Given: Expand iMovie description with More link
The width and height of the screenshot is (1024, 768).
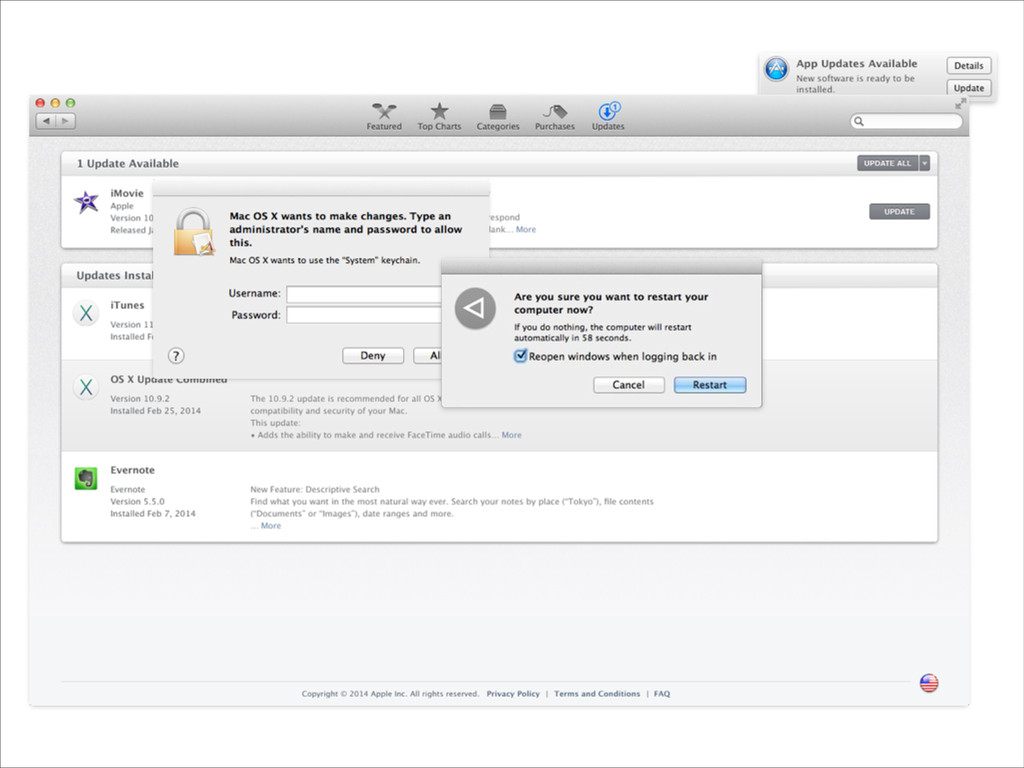Looking at the screenshot, I should tap(526, 229).
